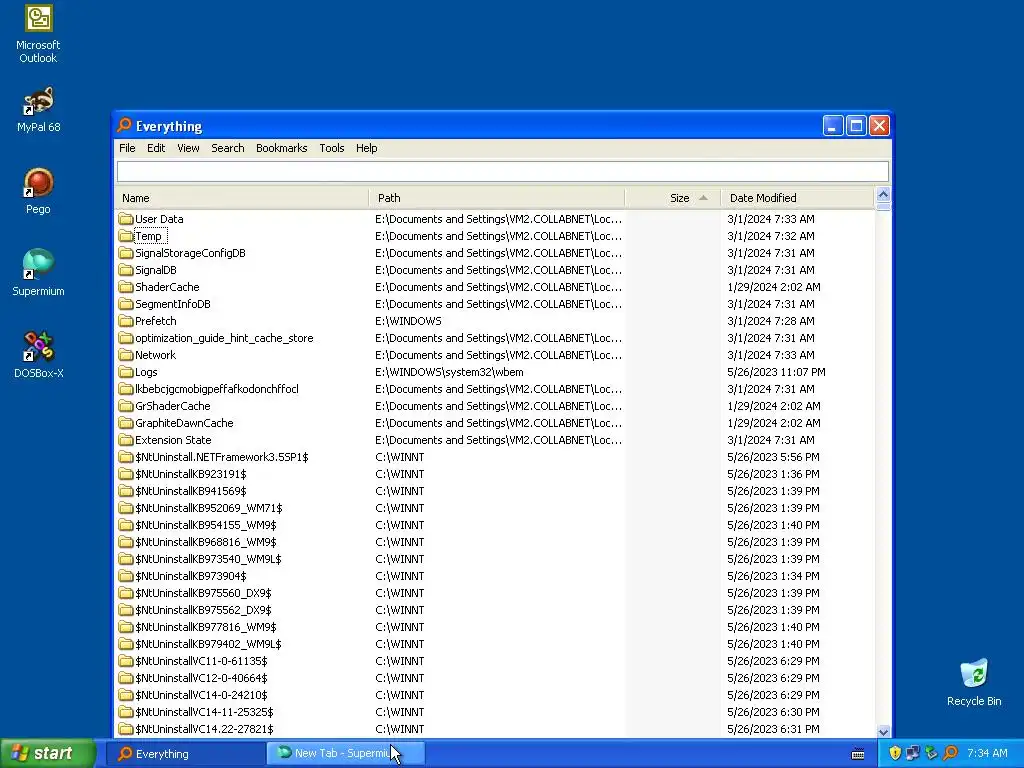The width and height of the screenshot is (1024, 768).
Task: Select $NtUninstallKB968816_WM9$ row
Action: point(205,541)
